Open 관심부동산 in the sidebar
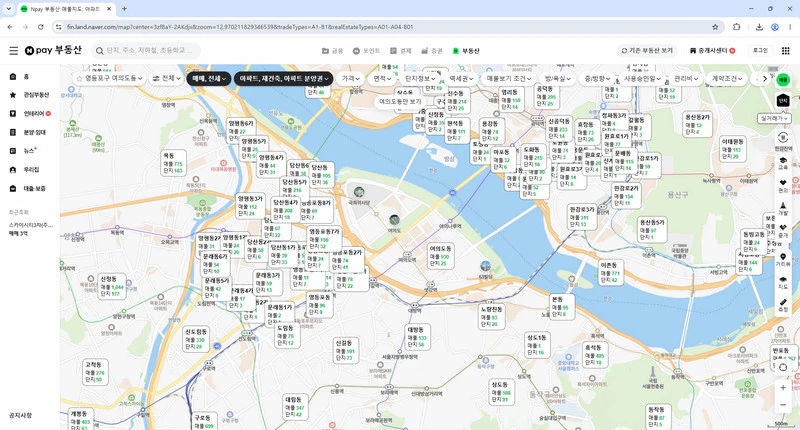 pyautogui.click(x=30, y=95)
